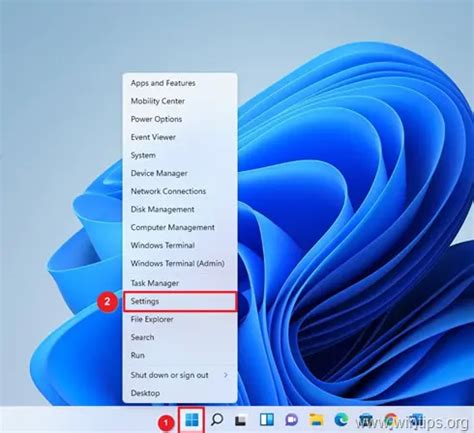The image size is (474, 433).
Task: Expand the Shut down or sign out submenu arrow
Action: [x=226, y=375]
